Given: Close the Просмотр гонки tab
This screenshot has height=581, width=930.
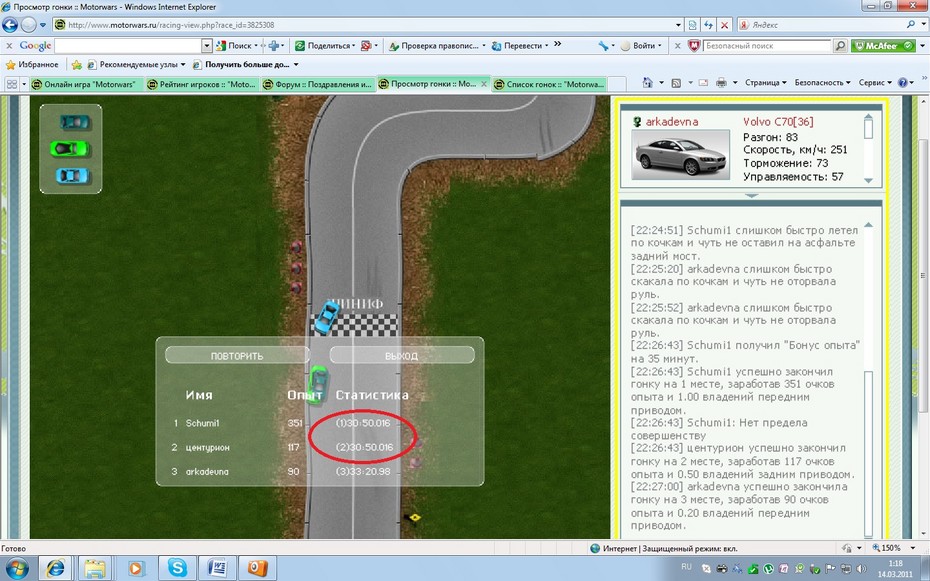Looking at the screenshot, I should tap(484, 84).
